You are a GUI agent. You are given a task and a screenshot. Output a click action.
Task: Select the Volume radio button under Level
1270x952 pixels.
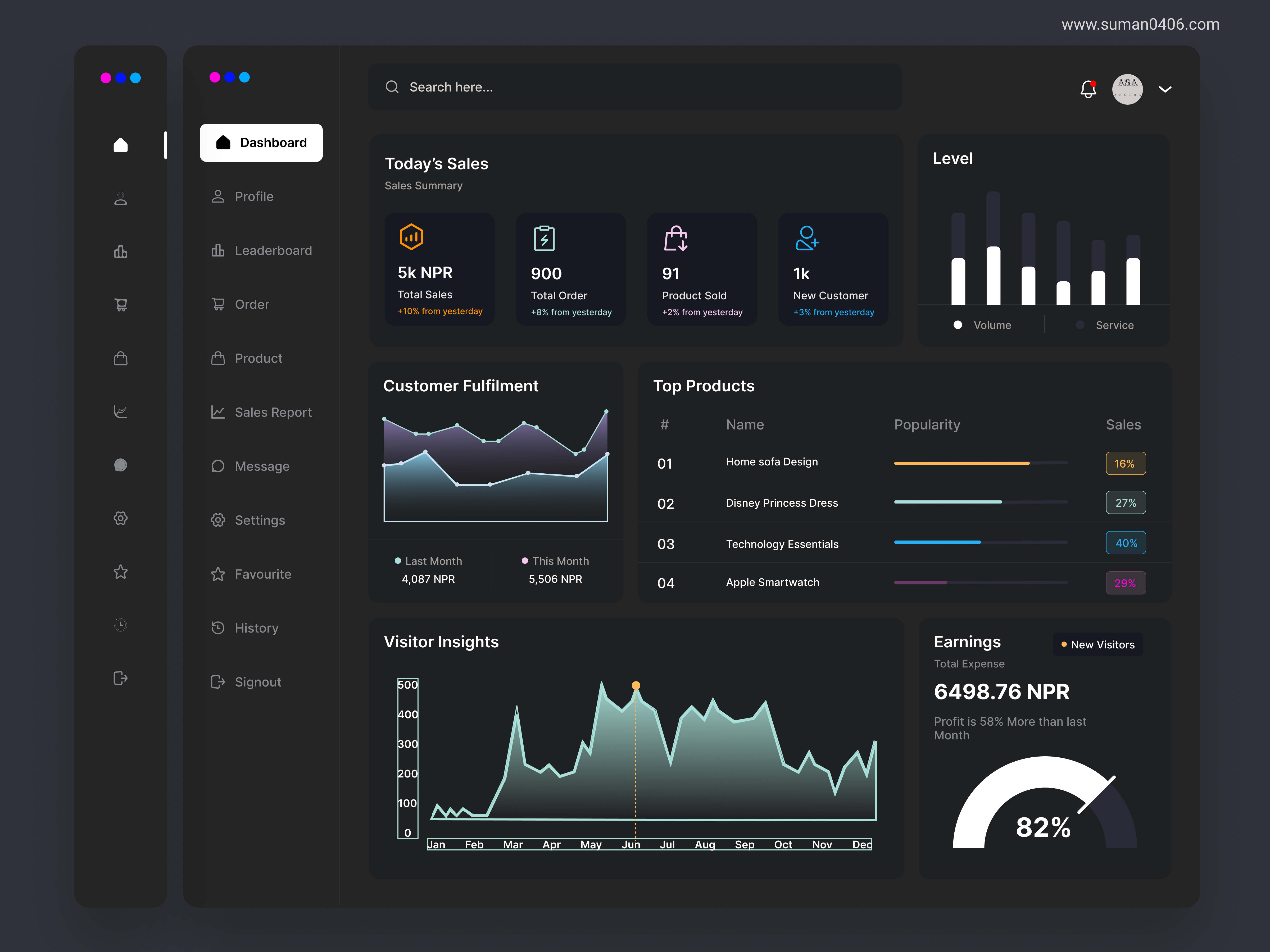tap(958, 325)
